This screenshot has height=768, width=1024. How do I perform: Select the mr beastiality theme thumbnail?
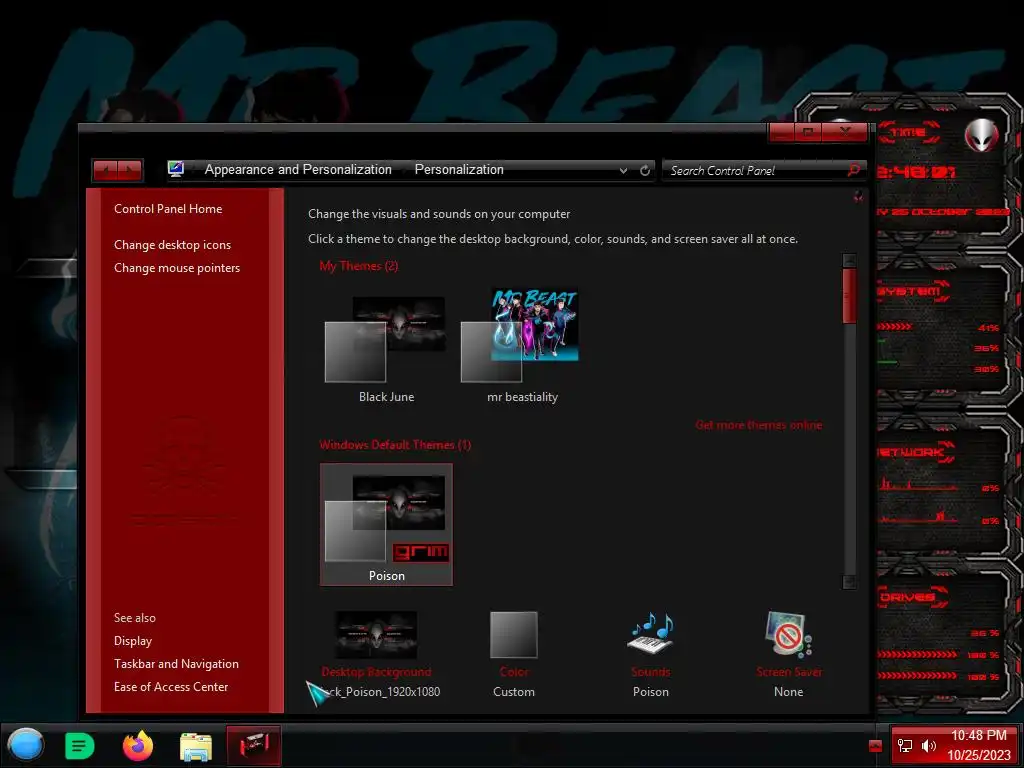click(520, 335)
